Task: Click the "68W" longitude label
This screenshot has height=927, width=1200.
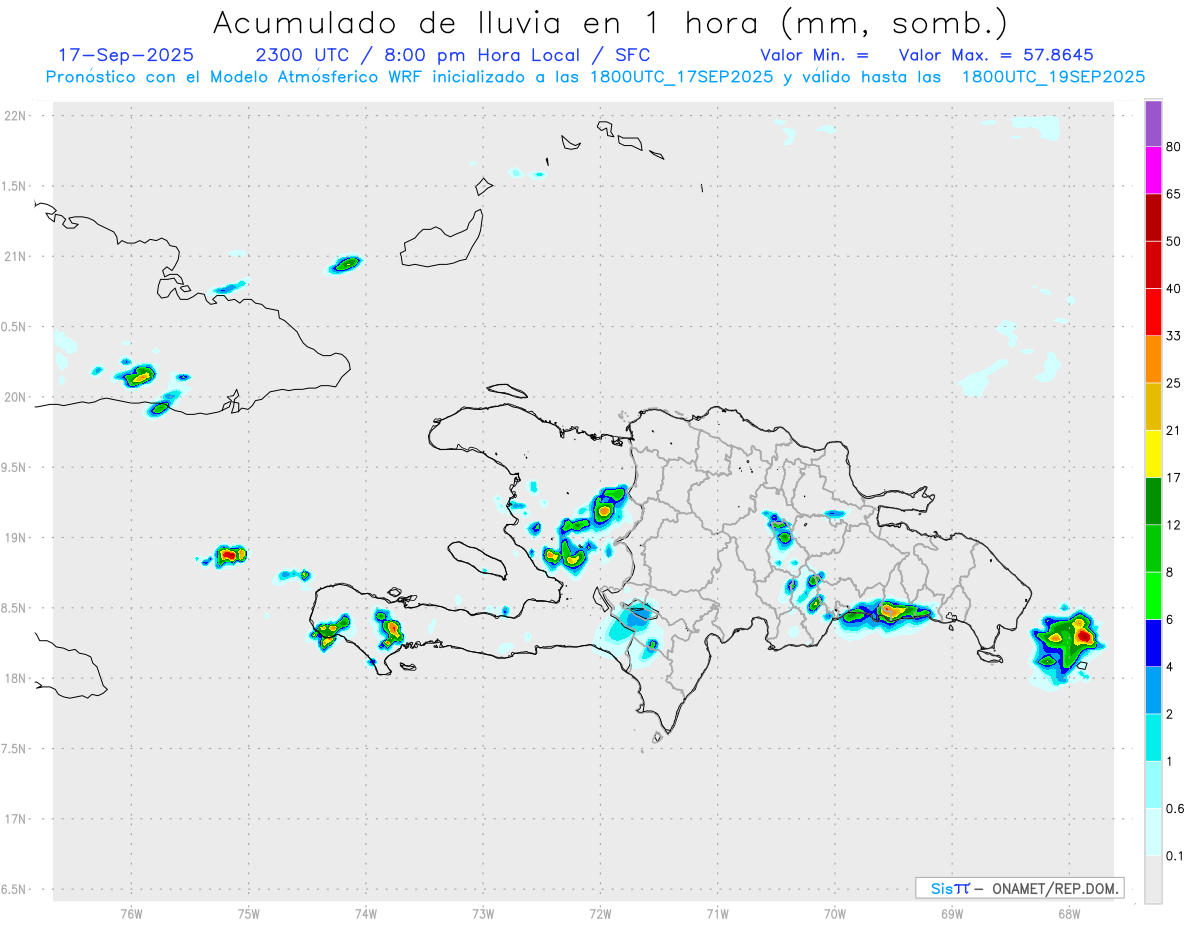Action: click(x=1068, y=913)
